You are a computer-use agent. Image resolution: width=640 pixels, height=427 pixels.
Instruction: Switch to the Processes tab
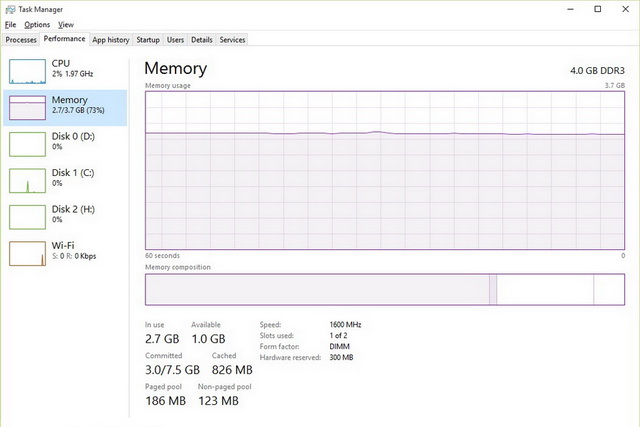point(21,40)
